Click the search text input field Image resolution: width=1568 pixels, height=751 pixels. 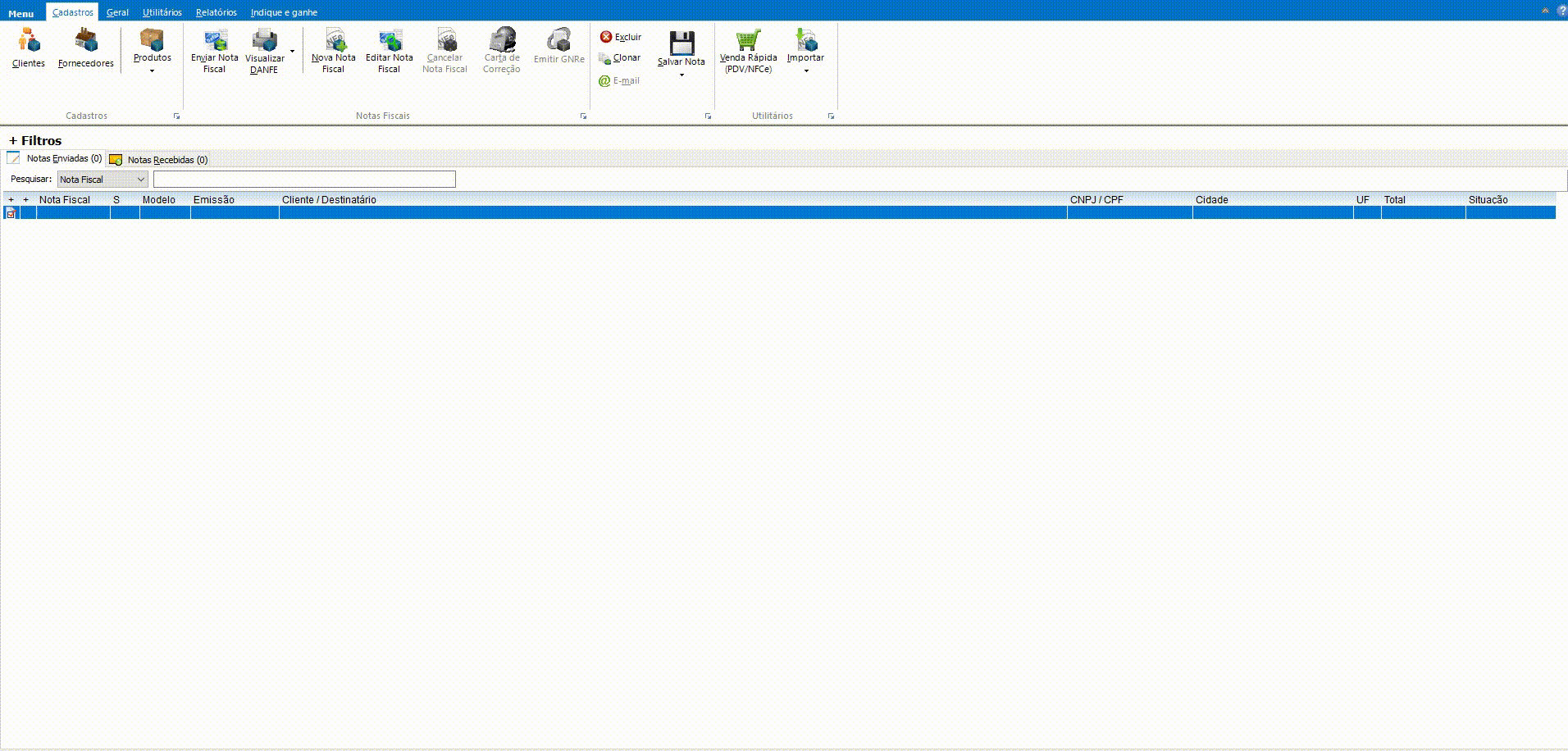coord(304,180)
